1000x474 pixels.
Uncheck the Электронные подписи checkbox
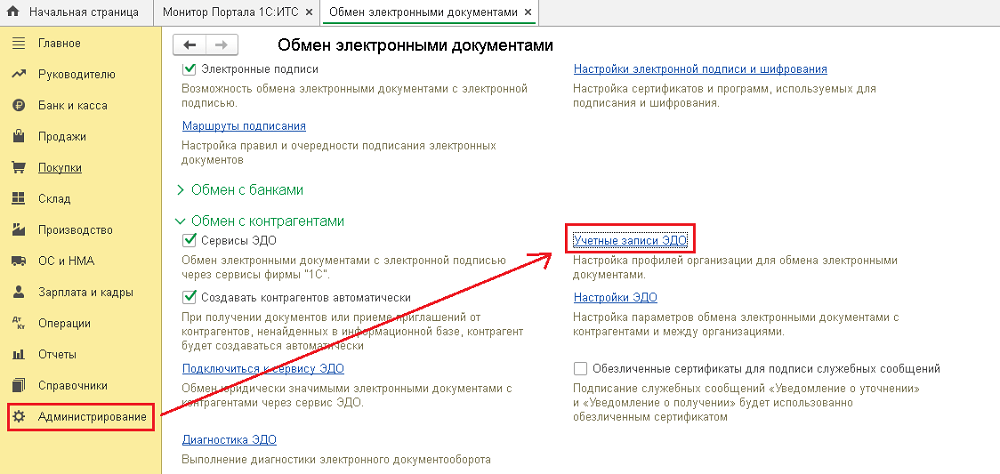pyautogui.click(x=190, y=69)
